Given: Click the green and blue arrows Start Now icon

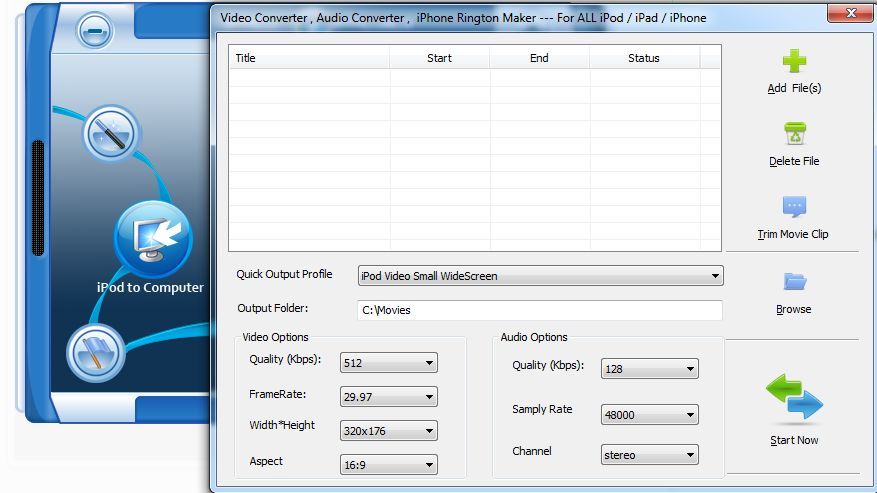Looking at the screenshot, I should 794,397.
